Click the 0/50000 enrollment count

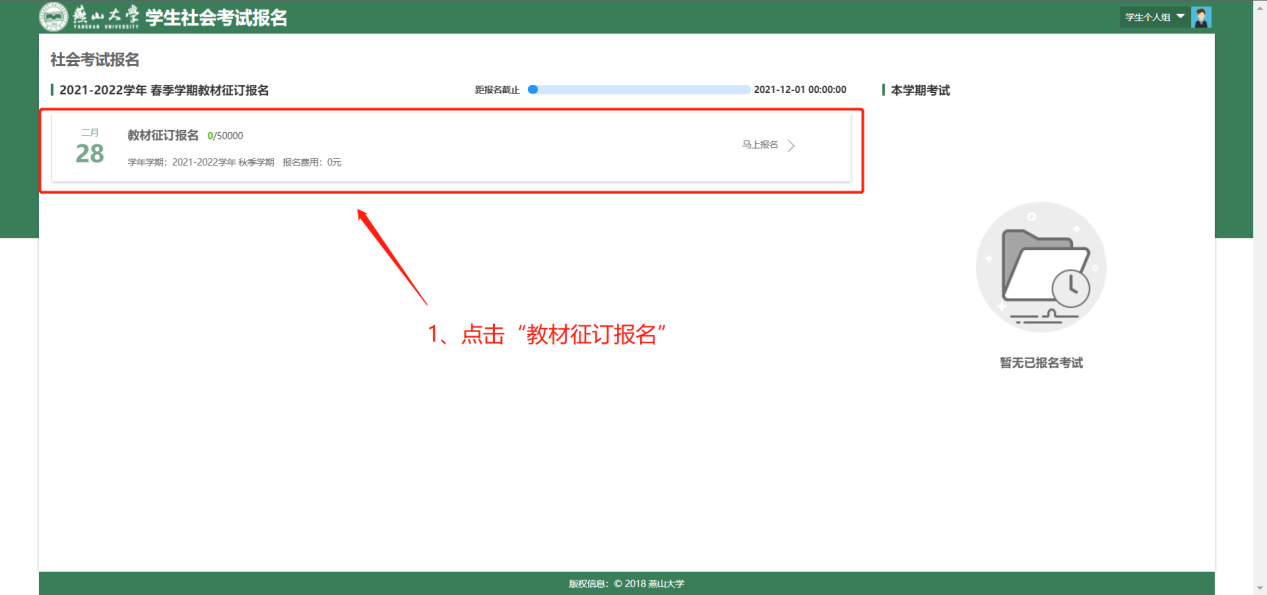point(225,136)
